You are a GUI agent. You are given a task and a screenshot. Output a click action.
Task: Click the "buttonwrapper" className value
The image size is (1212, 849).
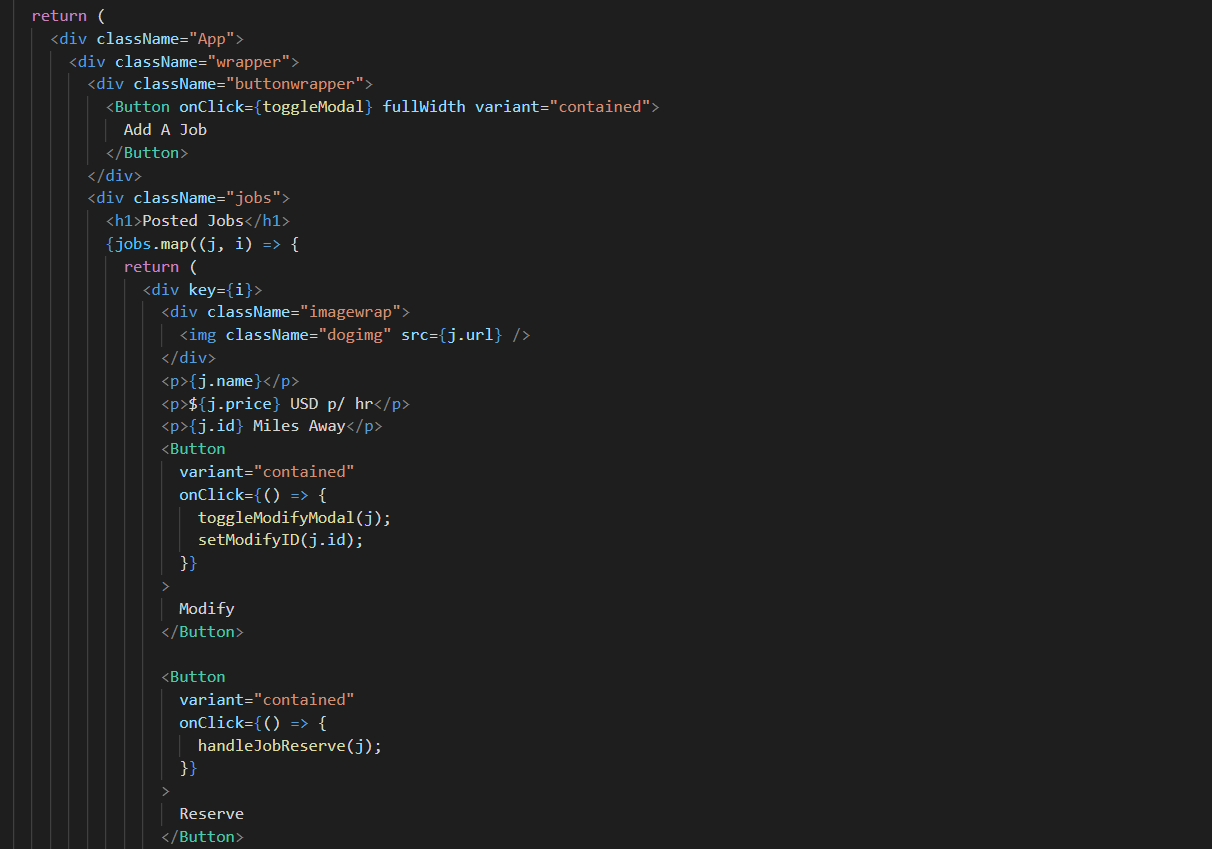tap(295, 84)
